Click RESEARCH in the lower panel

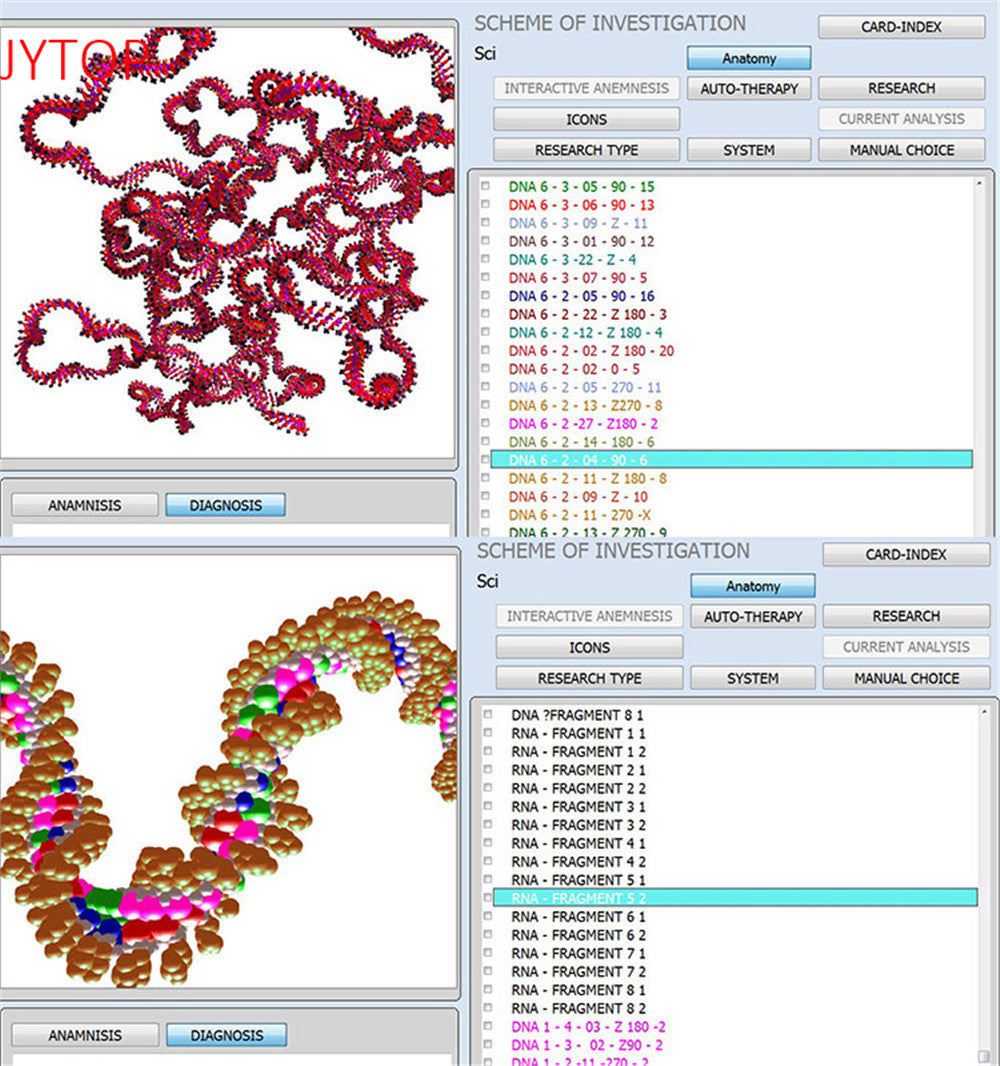point(905,616)
